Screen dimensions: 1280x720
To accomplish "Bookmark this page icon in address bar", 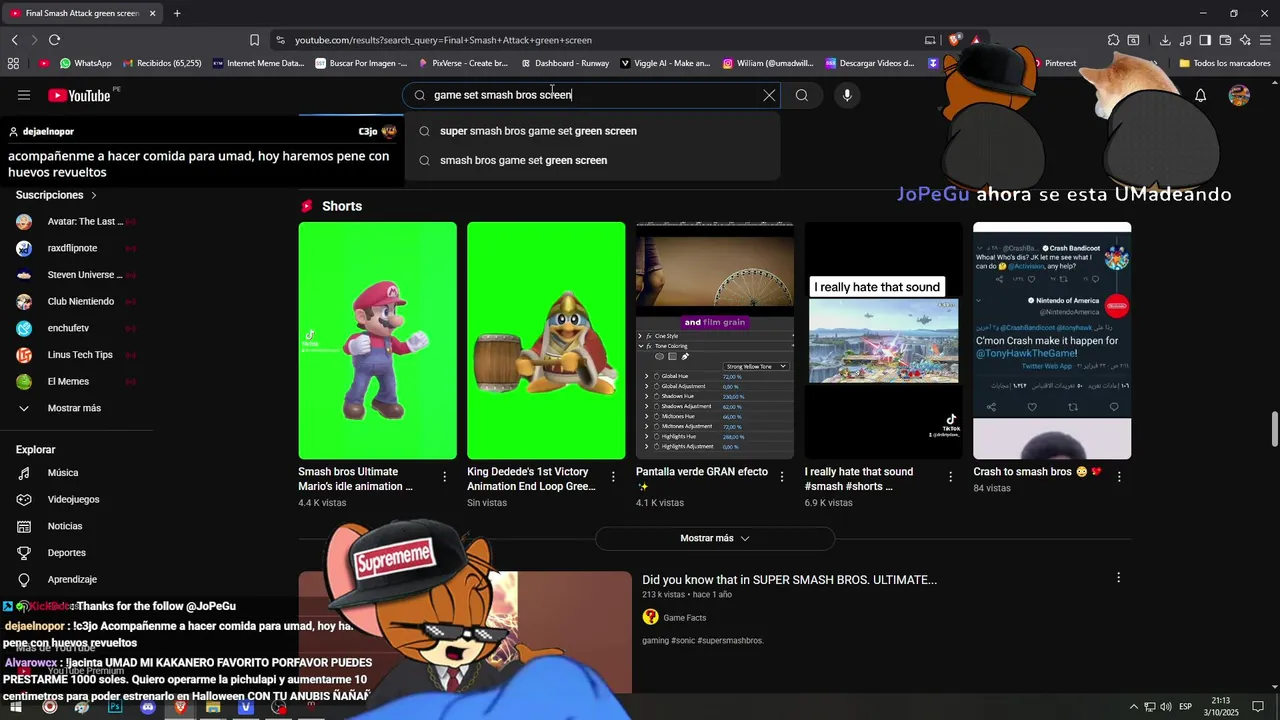I will click(x=254, y=40).
